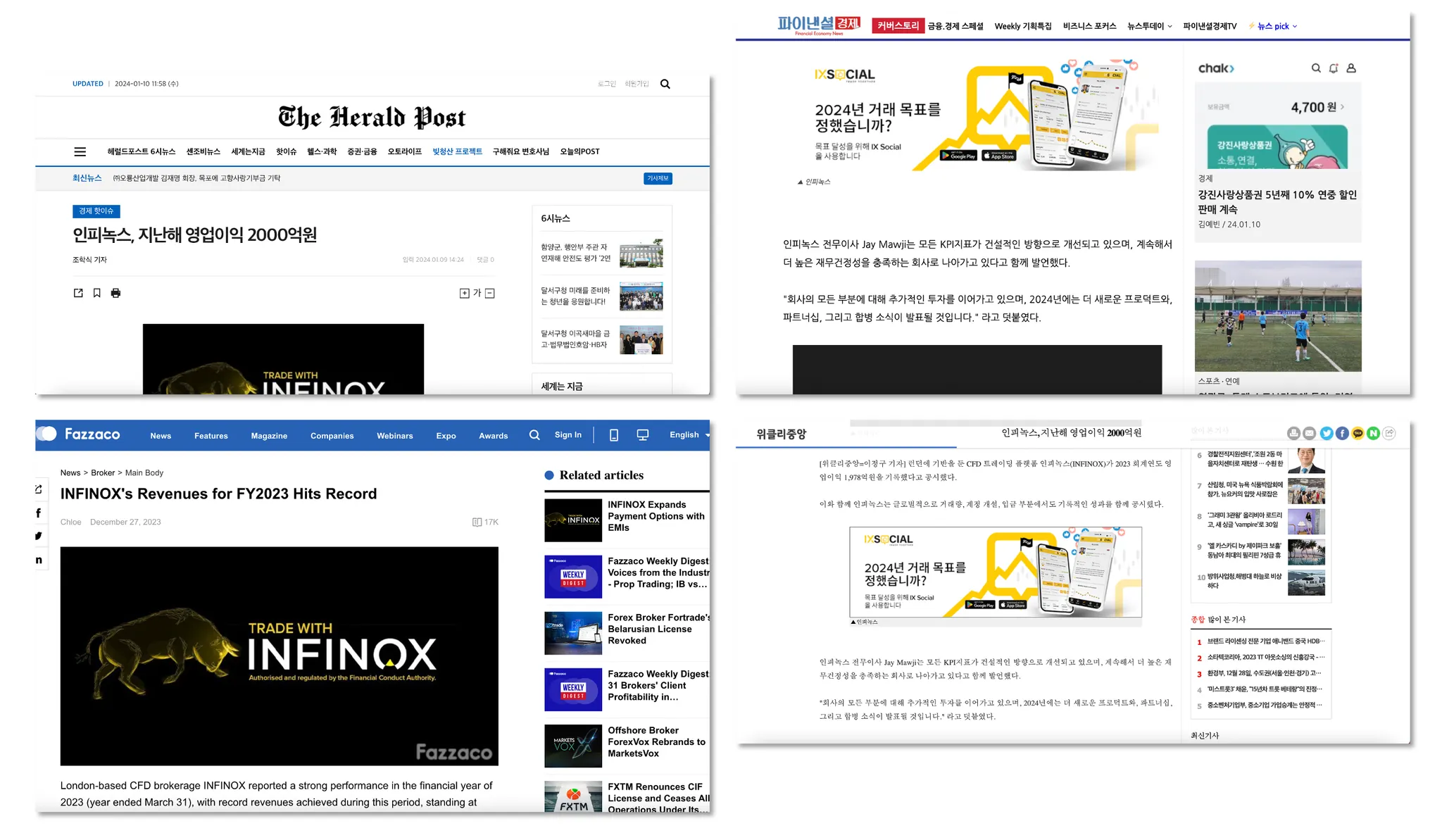
Task: Open INFINOX Expands Payment Options thumbnail
Action: [573, 520]
